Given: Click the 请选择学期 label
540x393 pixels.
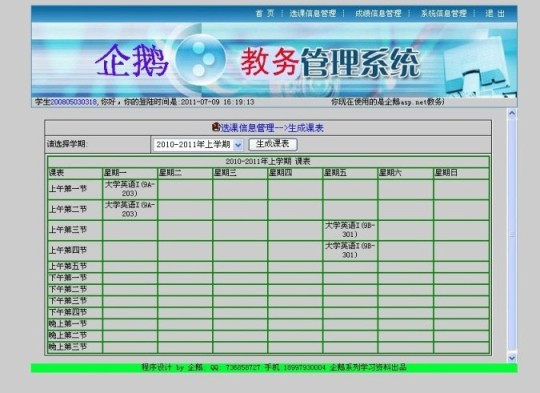Looking at the screenshot, I should point(67,144).
